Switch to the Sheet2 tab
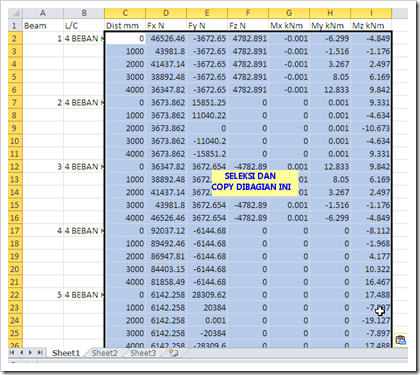Screen dimensions: 420x375 [x=104, y=353]
